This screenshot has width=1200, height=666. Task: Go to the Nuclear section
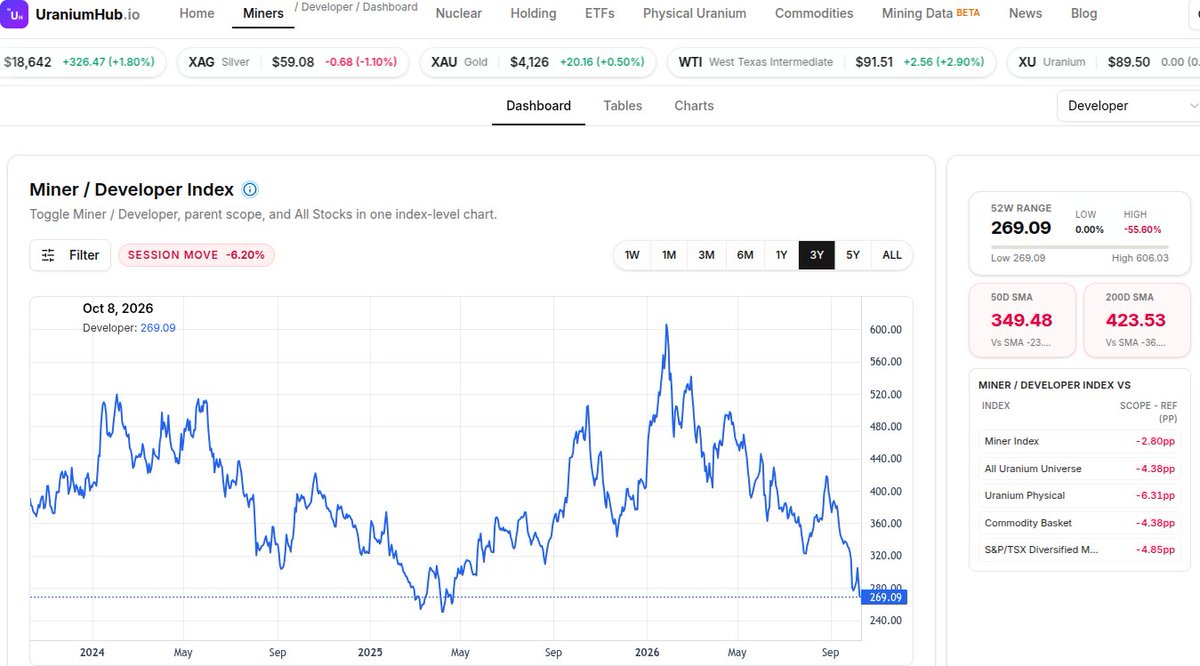459,14
